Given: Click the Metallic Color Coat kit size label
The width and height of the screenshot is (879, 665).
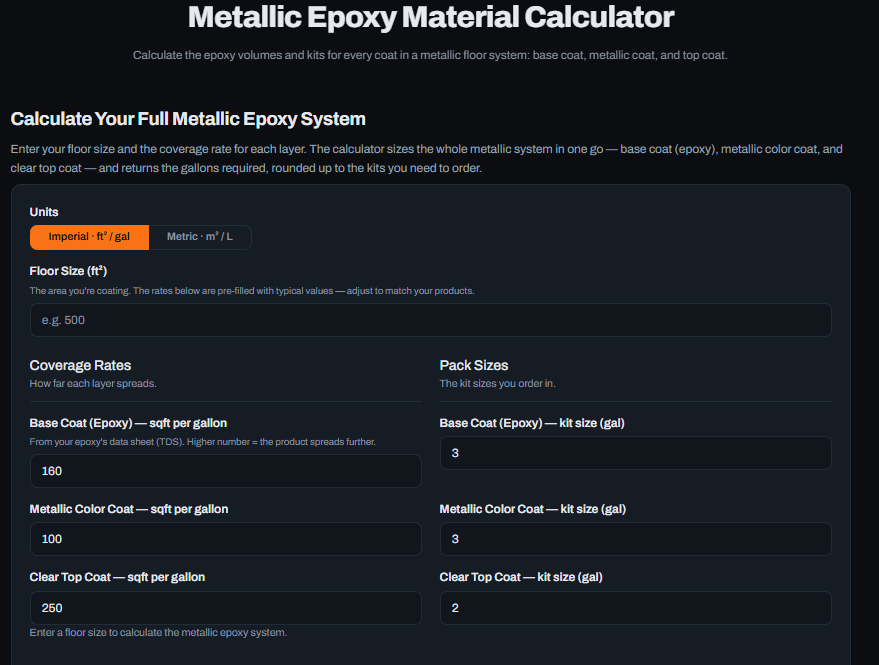Looking at the screenshot, I should (533, 509).
